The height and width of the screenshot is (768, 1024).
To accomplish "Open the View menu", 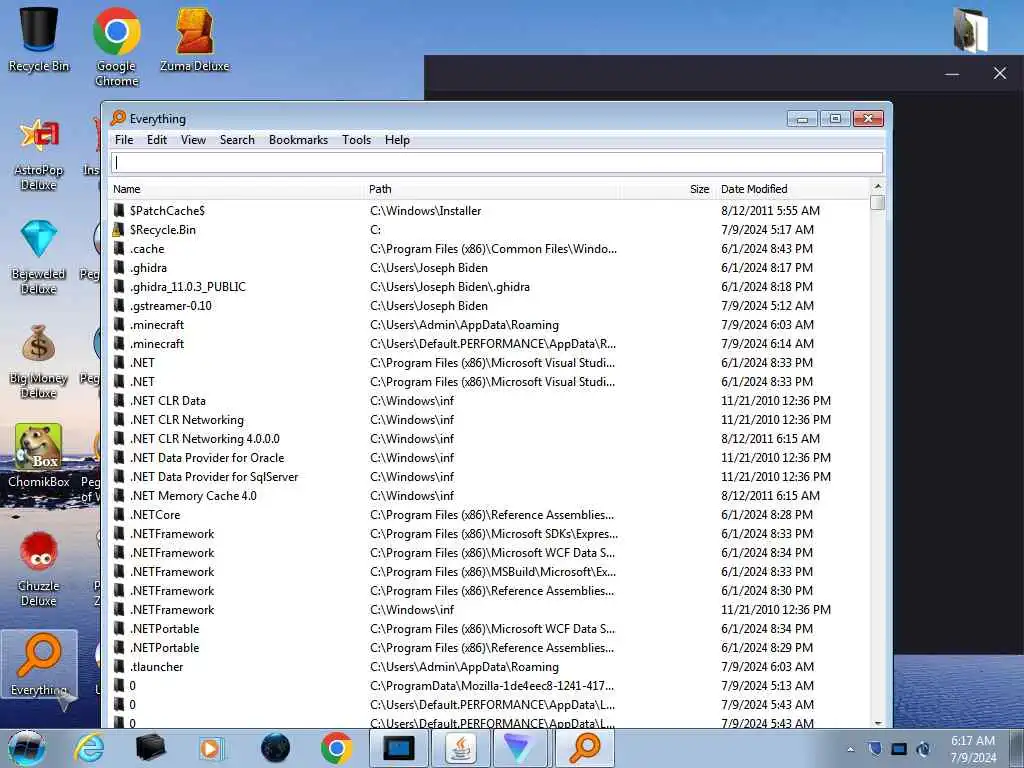I will click(193, 140).
